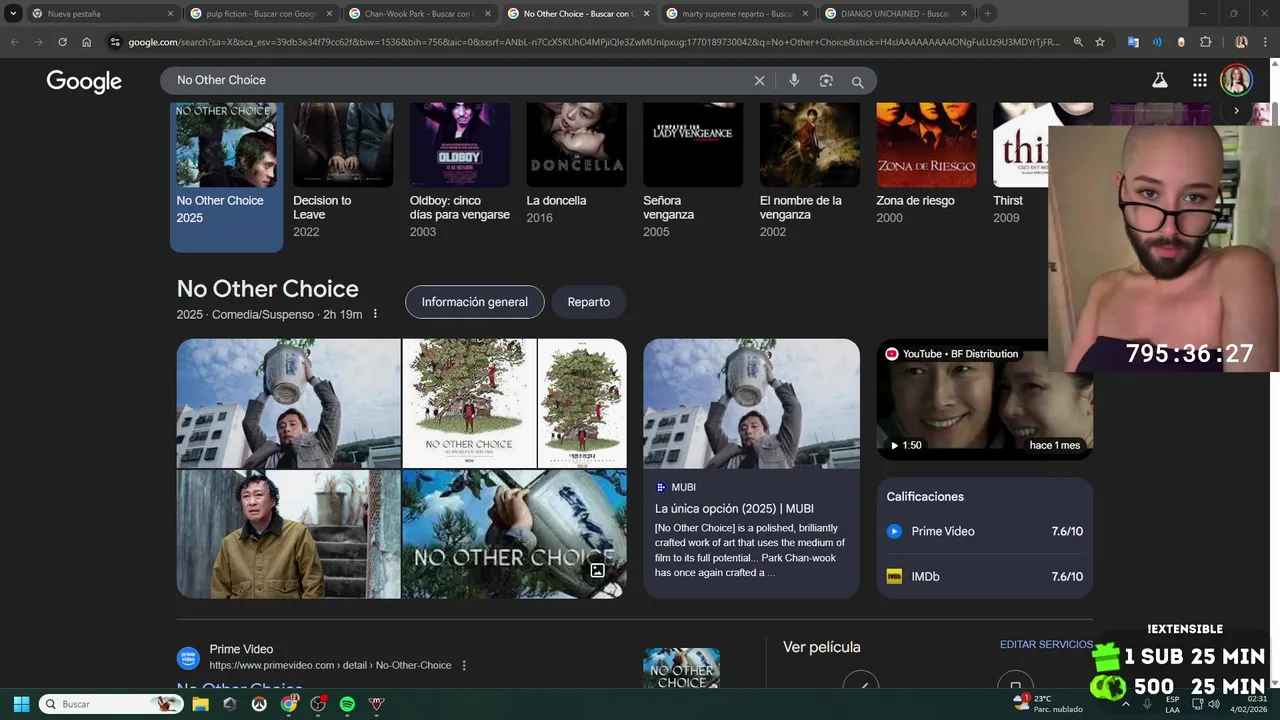Switch to 'Nueva pestaña' tab

[102, 14]
